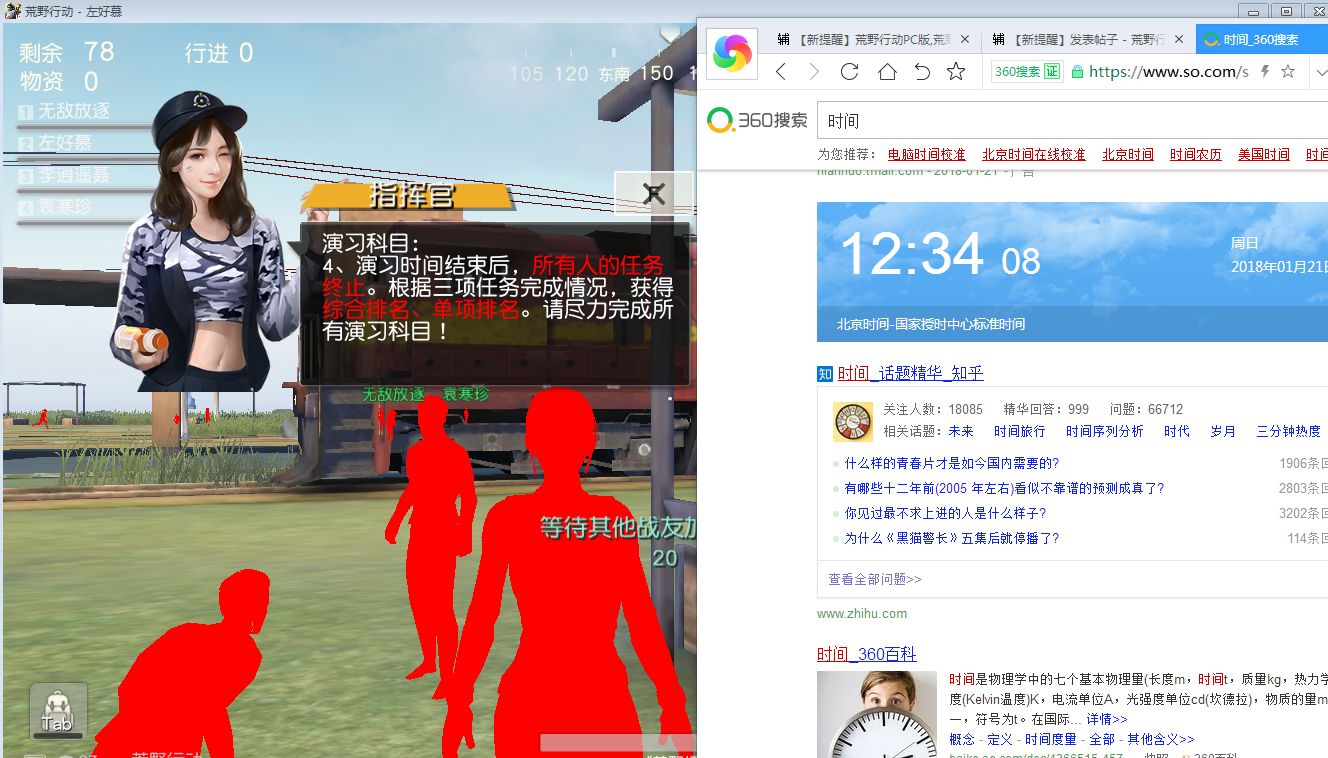The width and height of the screenshot is (1328, 758).
Task: Open the 时间农历 suggestion link
Action: click(x=1196, y=155)
